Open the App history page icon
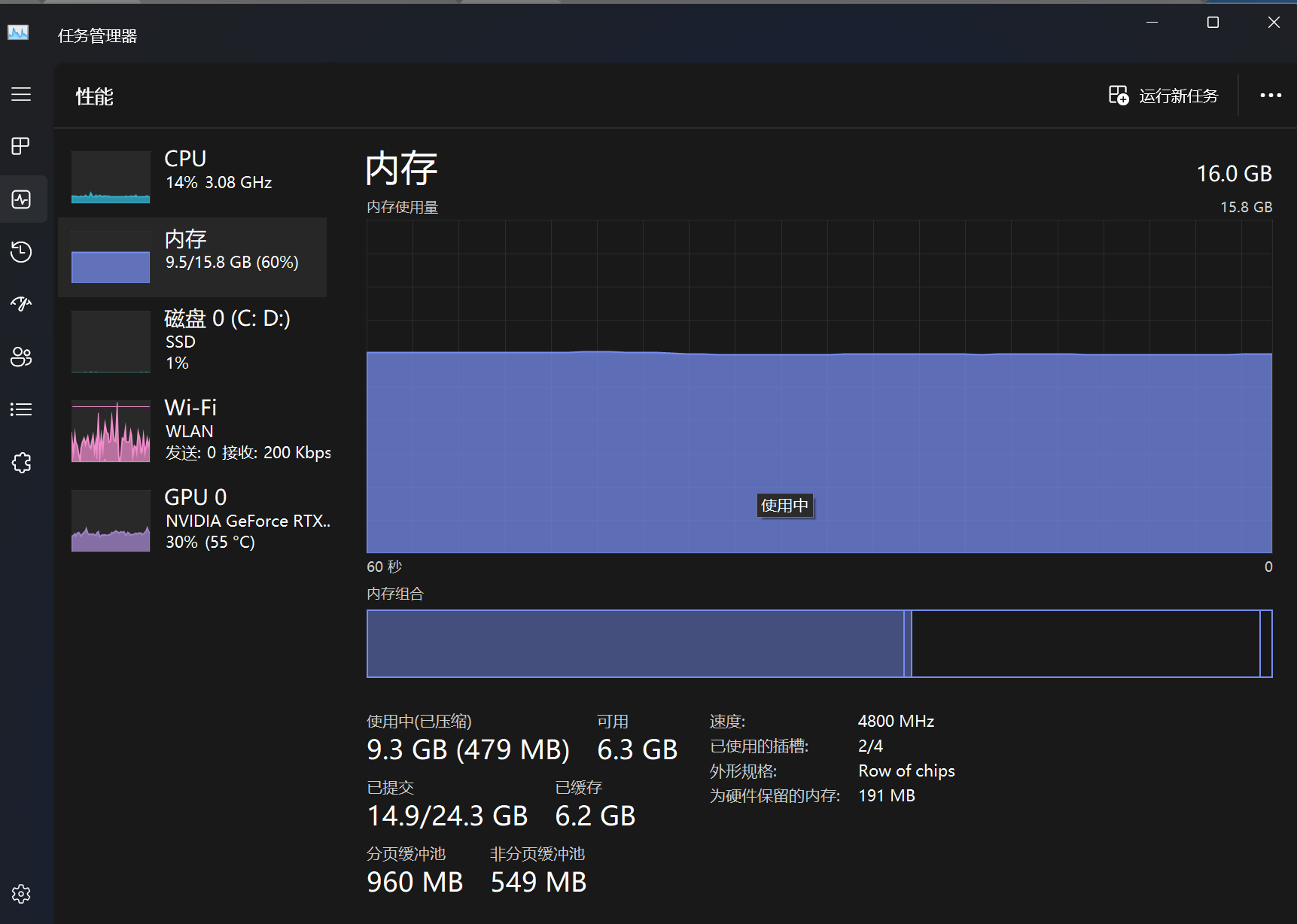Image resolution: width=1297 pixels, height=924 pixels. pos(21,251)
